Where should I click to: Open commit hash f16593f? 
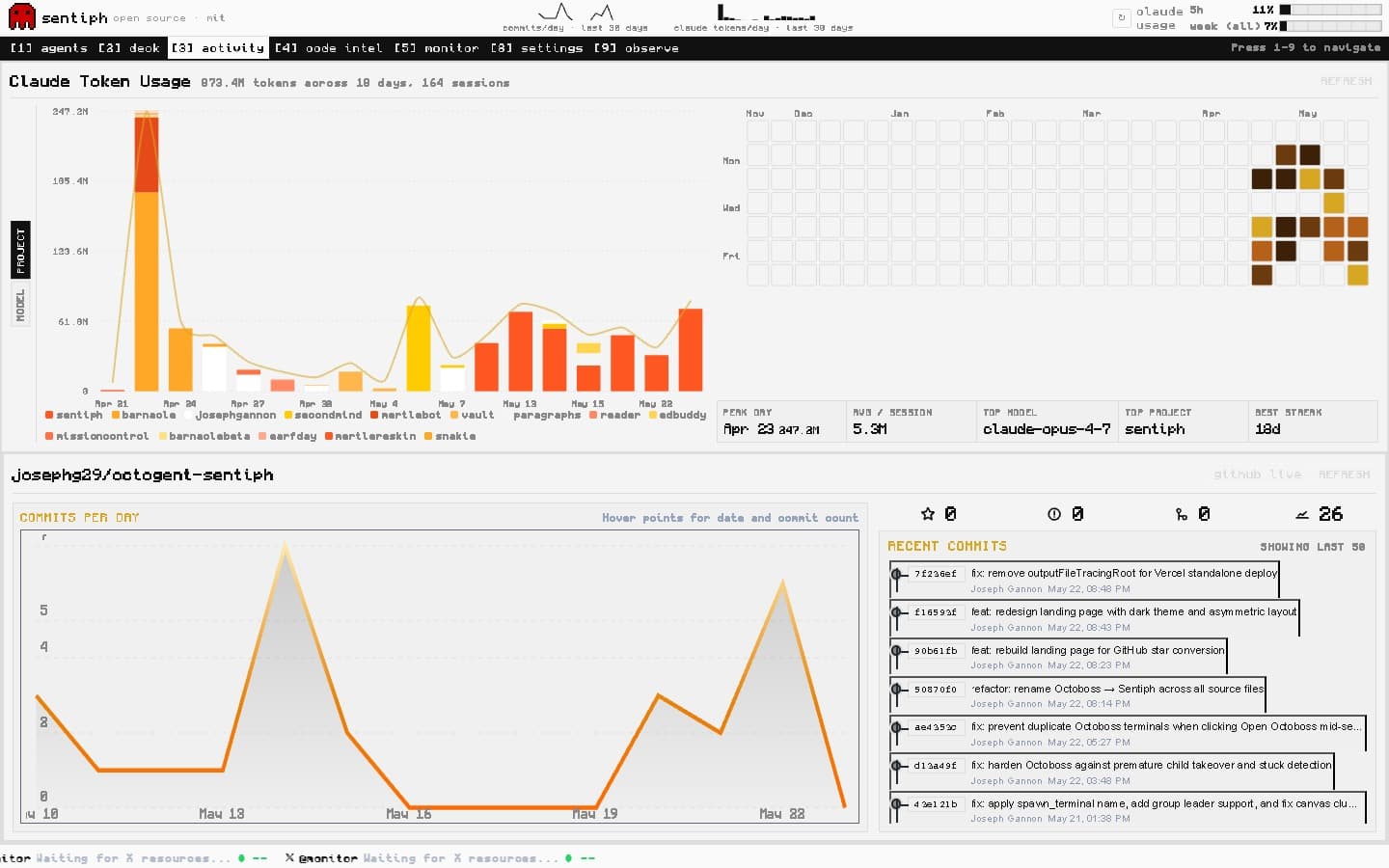[x=936, y=612]
